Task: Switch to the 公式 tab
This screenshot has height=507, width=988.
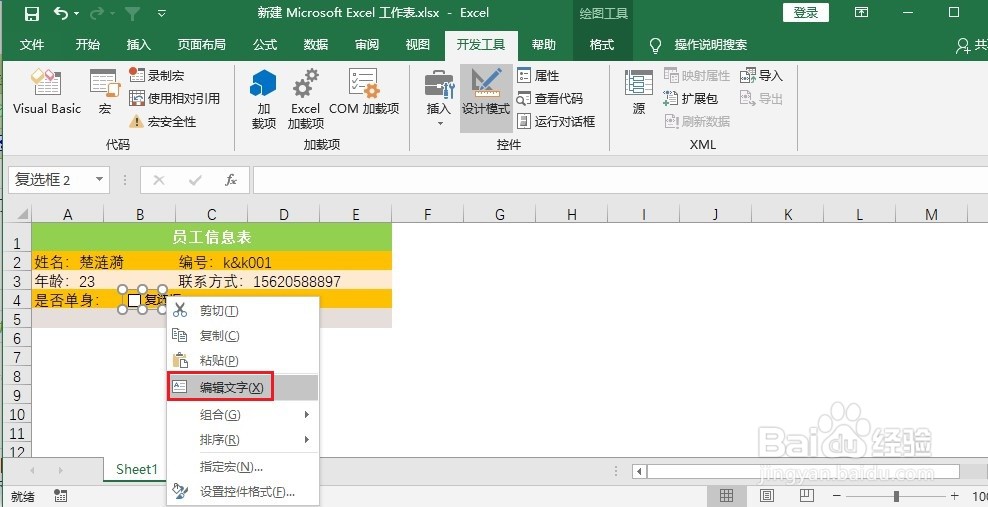Action: coord(265,44)
